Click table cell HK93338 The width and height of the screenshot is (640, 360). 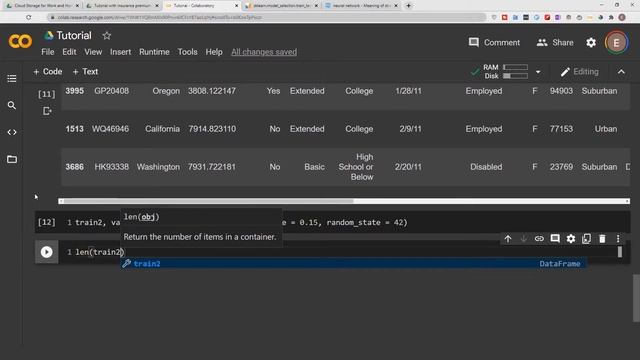click(x=111, y=167)
